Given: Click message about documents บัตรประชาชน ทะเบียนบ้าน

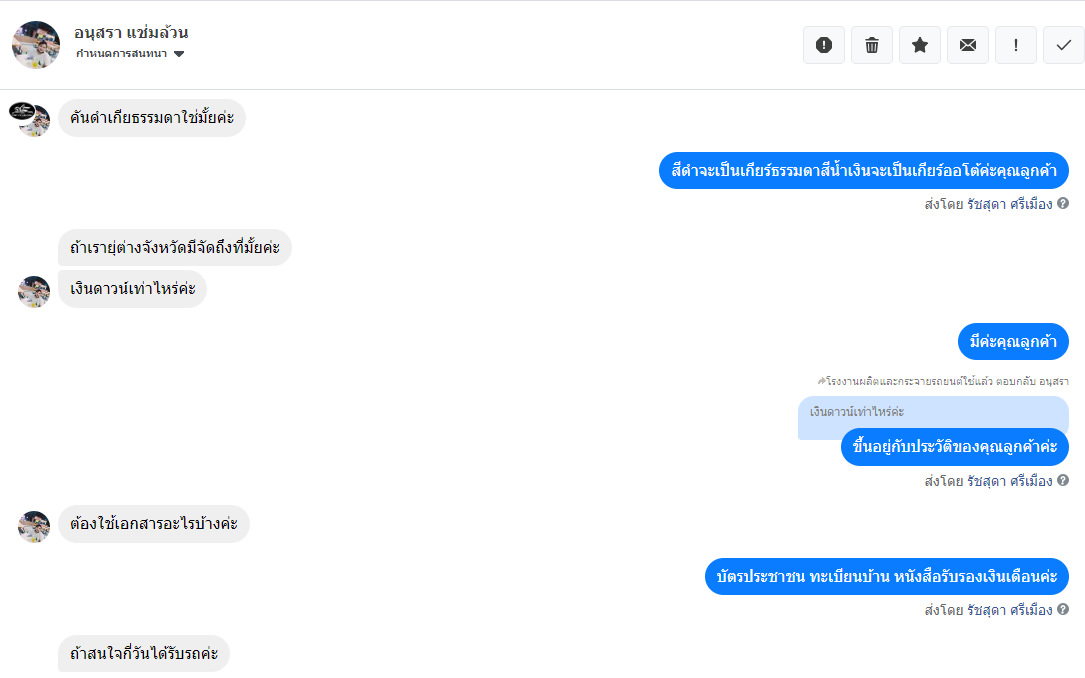Looking at the screenshot, I should click(886, 576).
